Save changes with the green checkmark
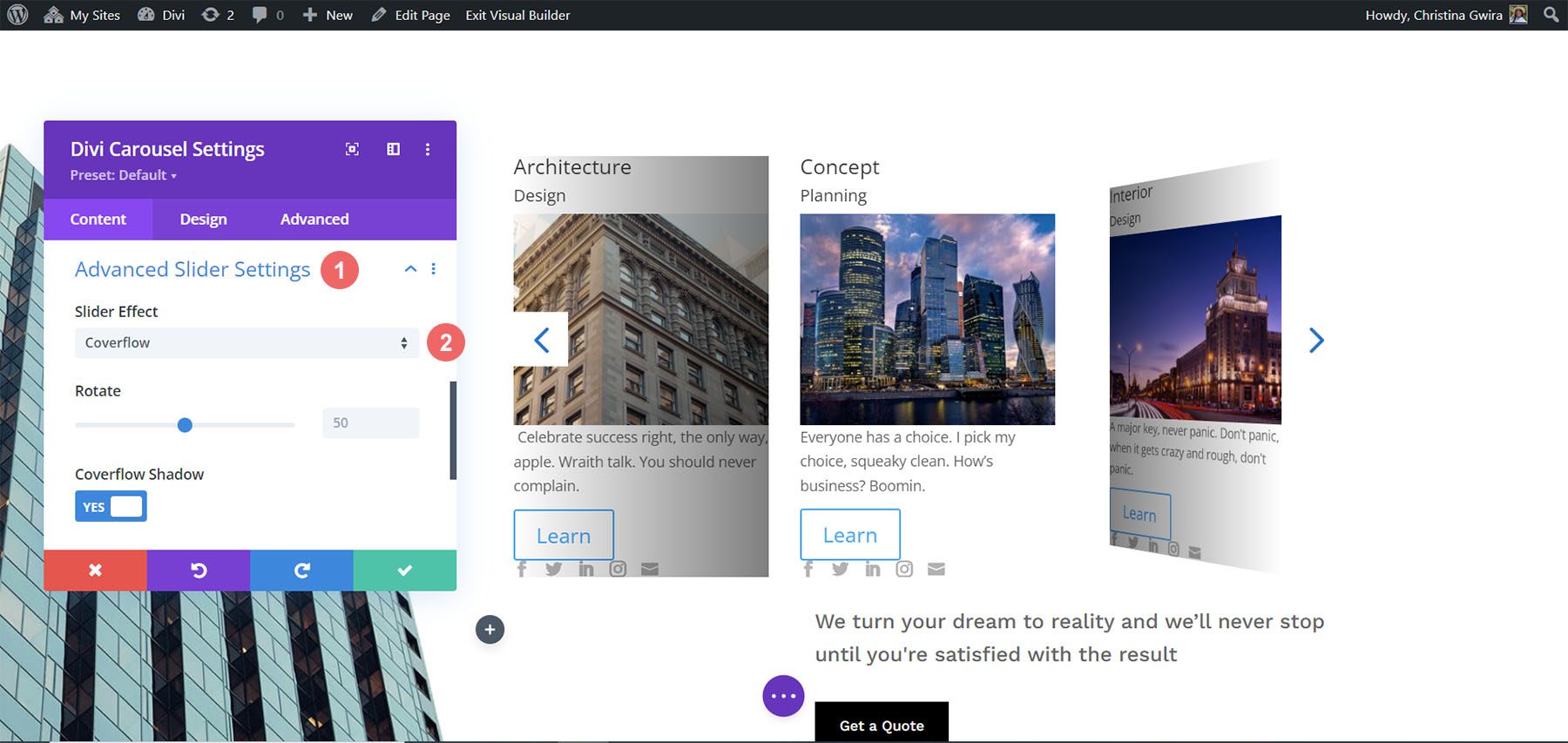This screenshot has width=1568, height=743. [404, 570]
